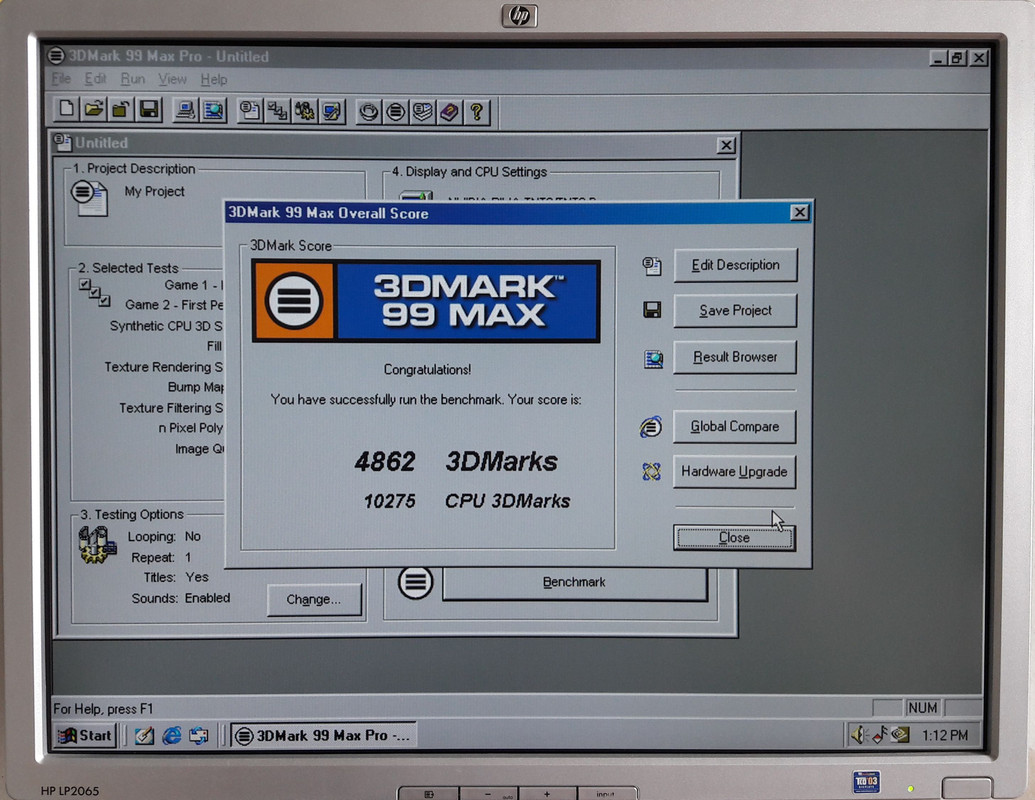Click the round 3DMark logo toolbar icon
1035x800 pixels.
click(395, 112)
